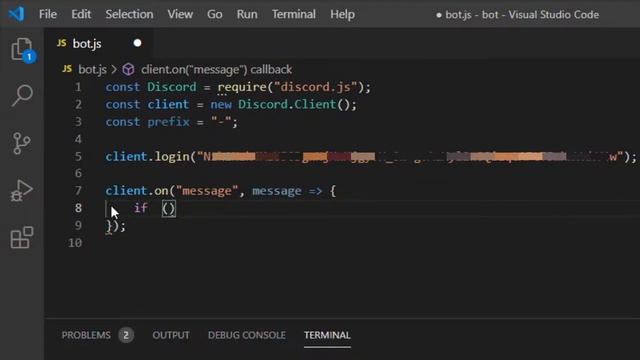
Task: Select the bot.js editor tab
Action: point(99,43)
